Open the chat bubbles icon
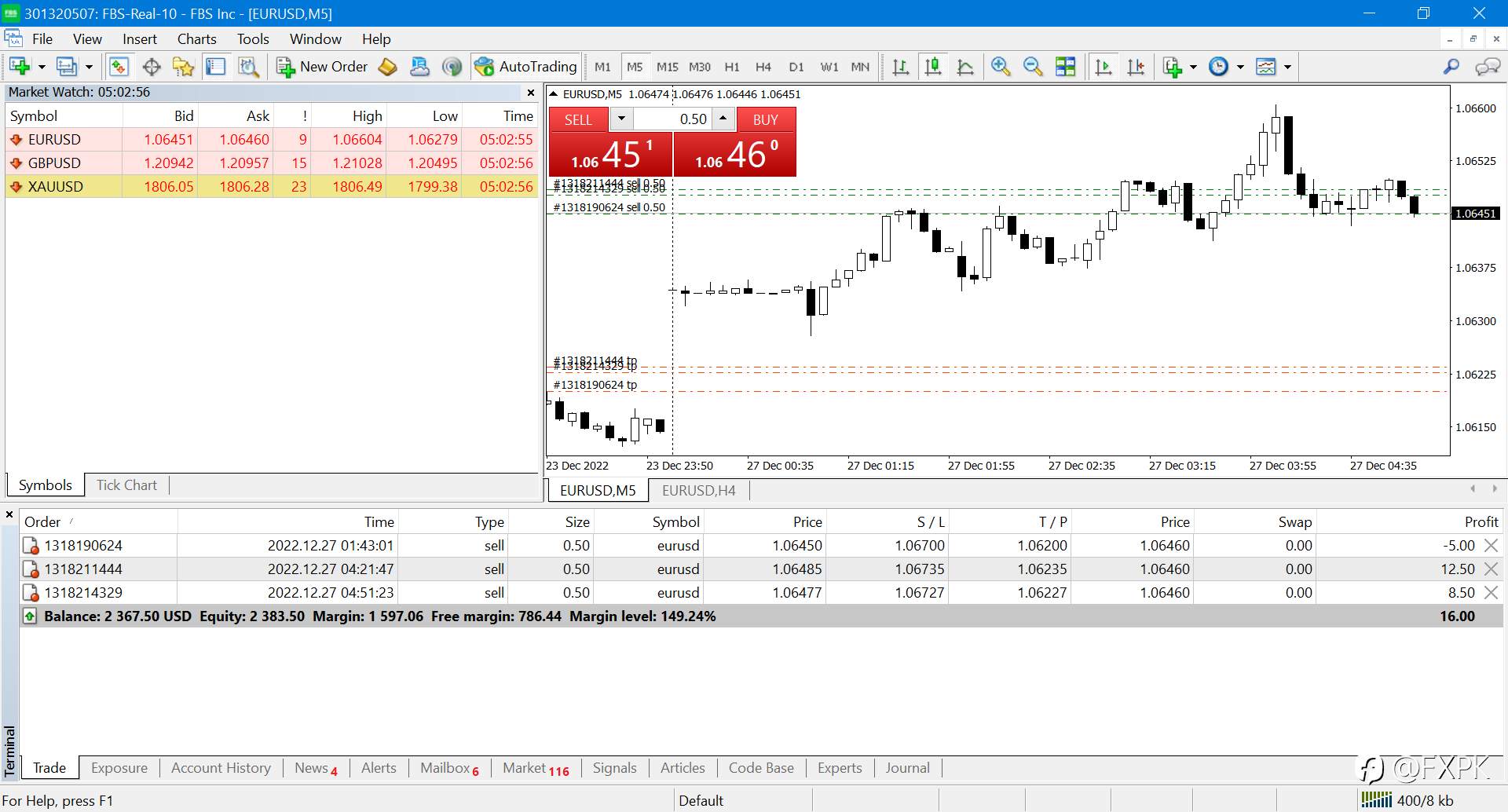 click(1488, 67)
